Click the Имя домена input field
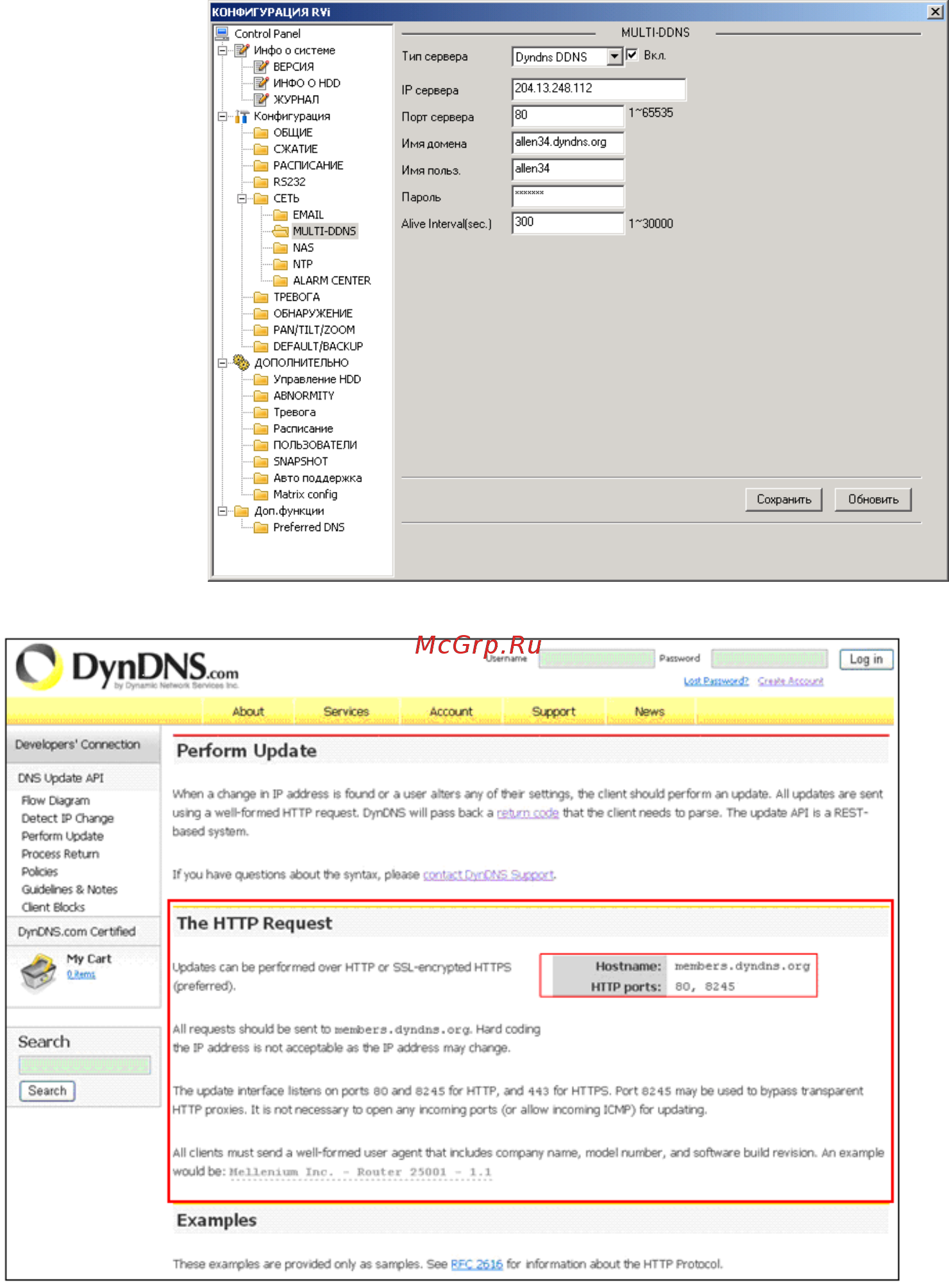The width and height of the screenshot is (949, 1288). click(x=567, y=142)
